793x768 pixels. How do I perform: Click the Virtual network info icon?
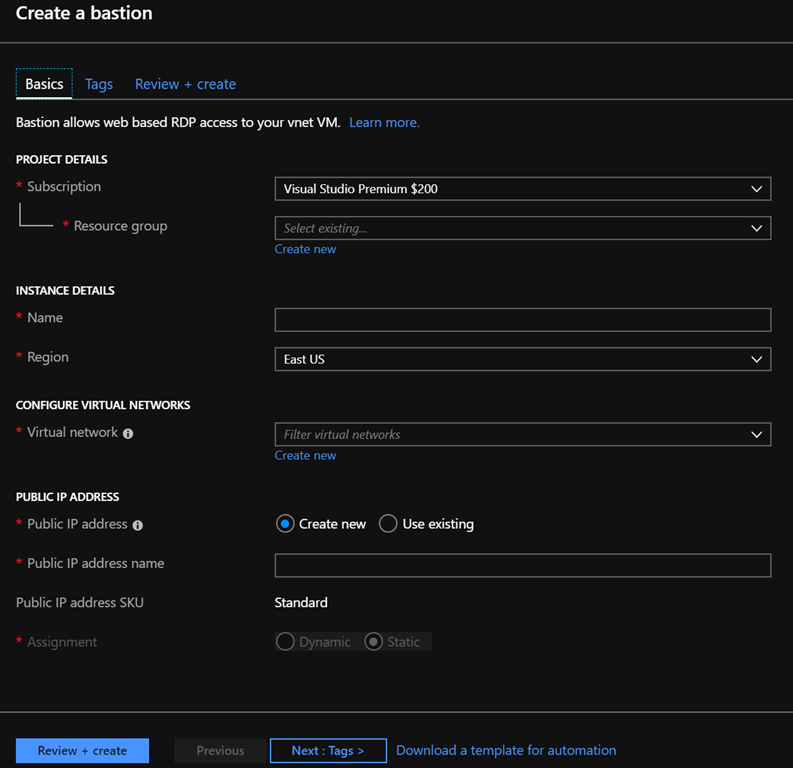[x=128, y=434]
